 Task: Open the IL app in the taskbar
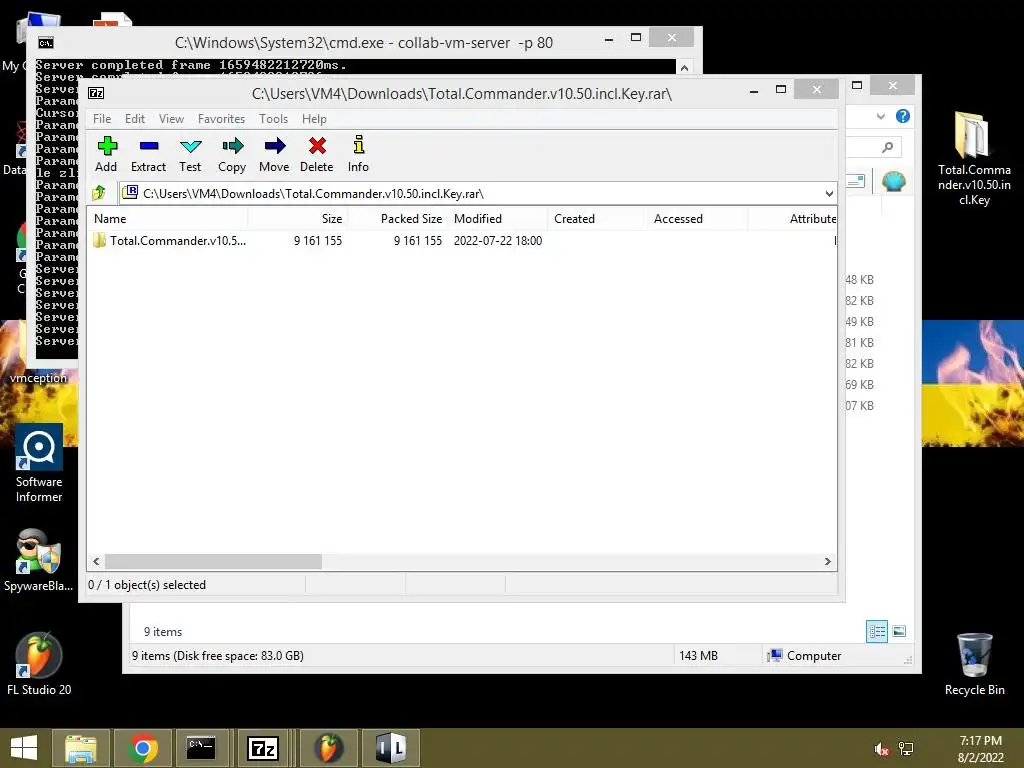pyautogui.click(x=391, y=748)
